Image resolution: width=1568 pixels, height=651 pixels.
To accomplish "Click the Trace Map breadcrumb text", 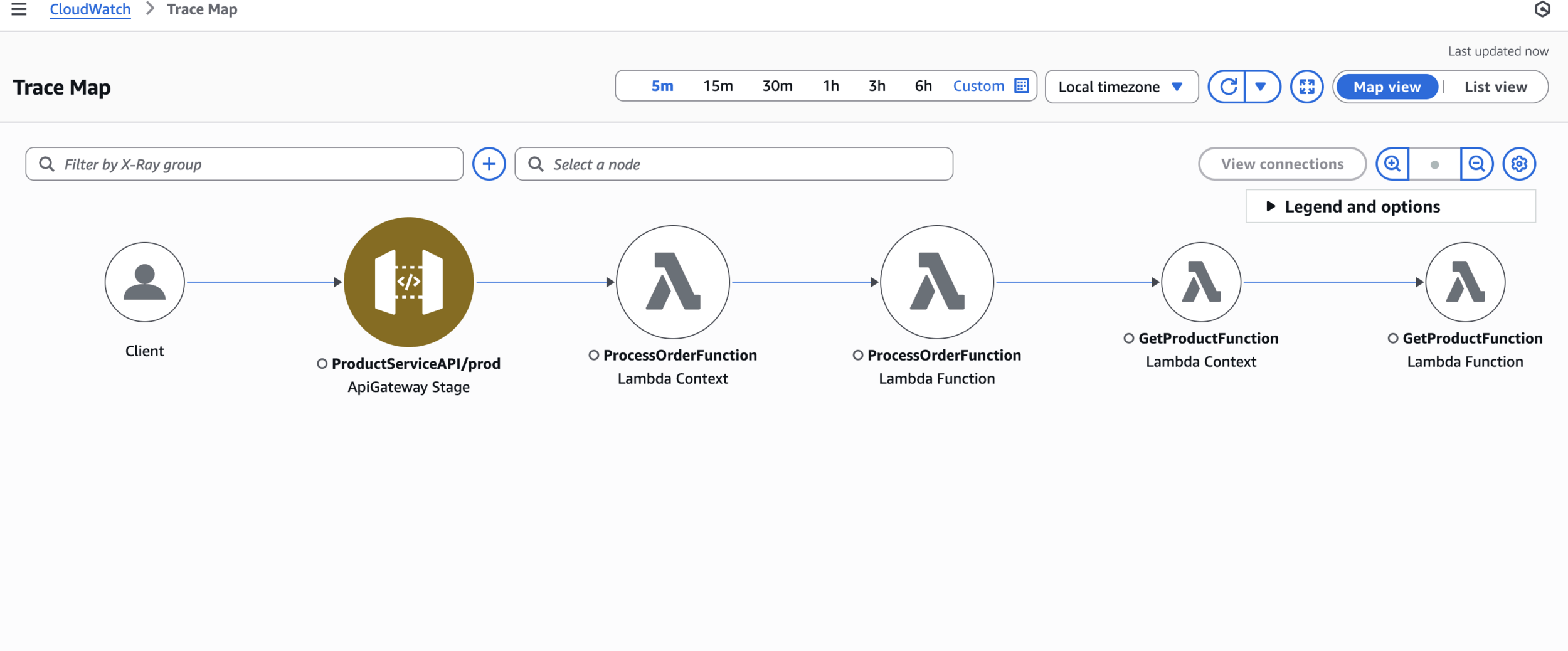I will point(202,9).
